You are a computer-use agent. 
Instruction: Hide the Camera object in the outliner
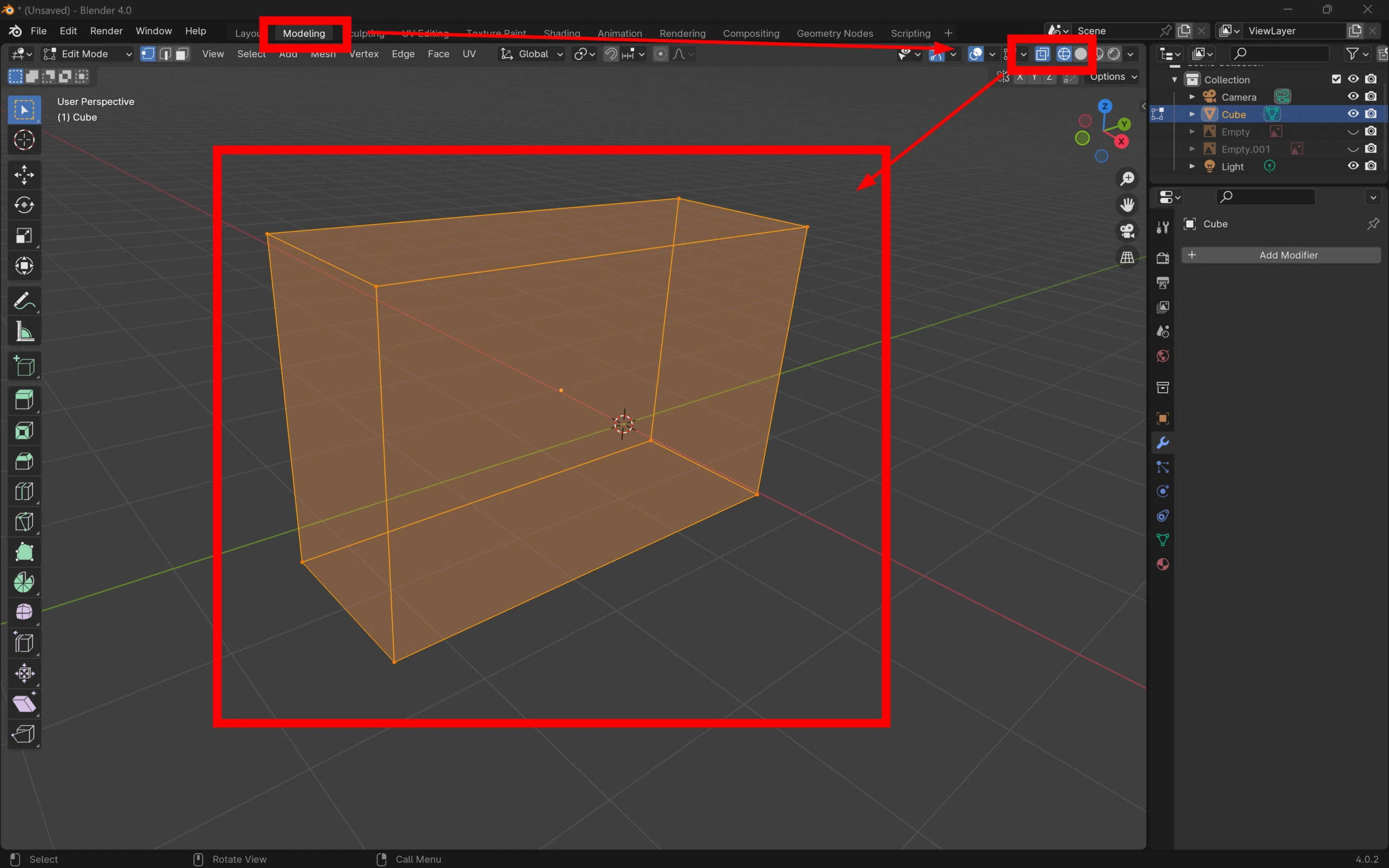[1353, 97]
